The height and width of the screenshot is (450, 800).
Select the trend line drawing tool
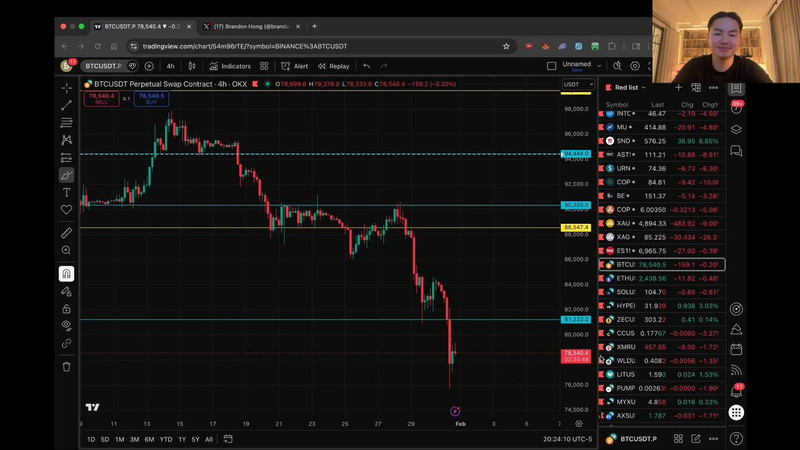tap(67, 106)
